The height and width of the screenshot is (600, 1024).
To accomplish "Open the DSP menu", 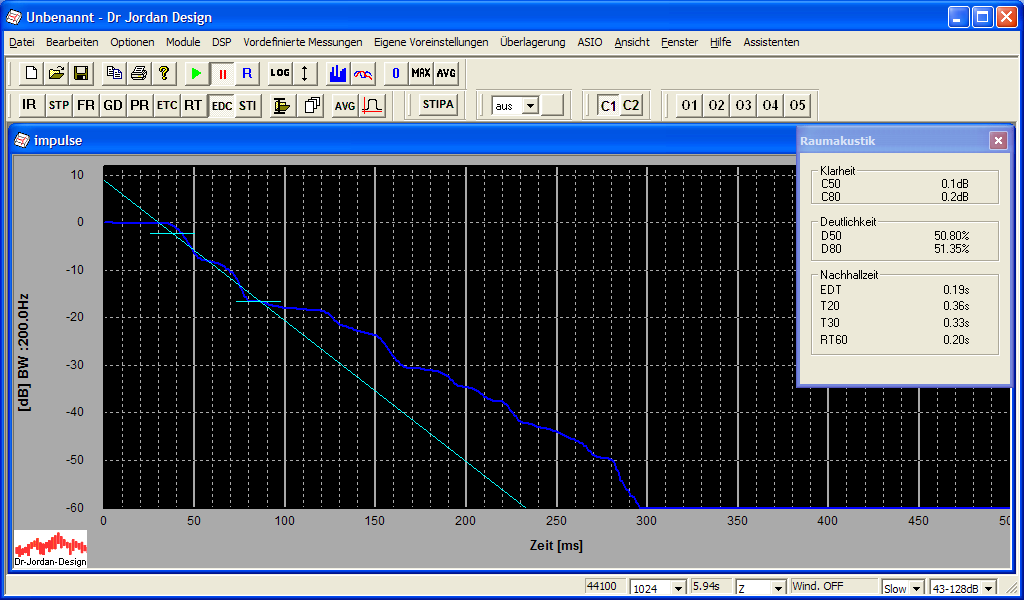I will pyautogui.click(x=221, y=42).
